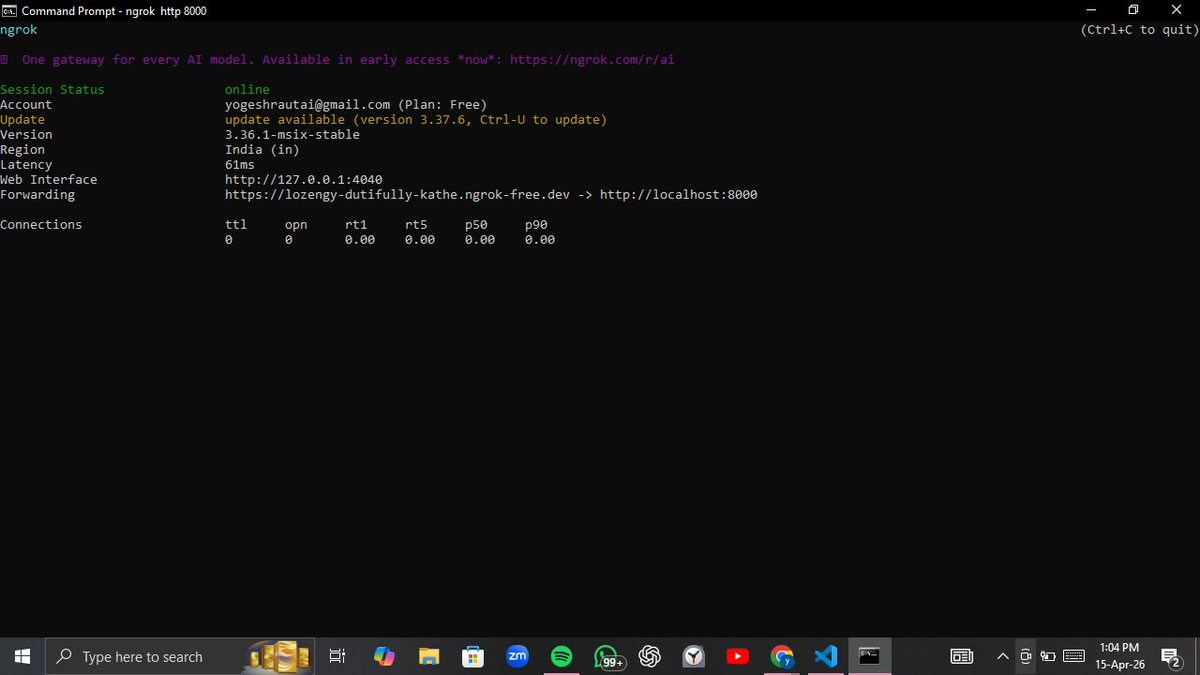Open Microsoft Store from the taskbar
The width and height of the screenshot is (1200, 675).
click(473, 656)
